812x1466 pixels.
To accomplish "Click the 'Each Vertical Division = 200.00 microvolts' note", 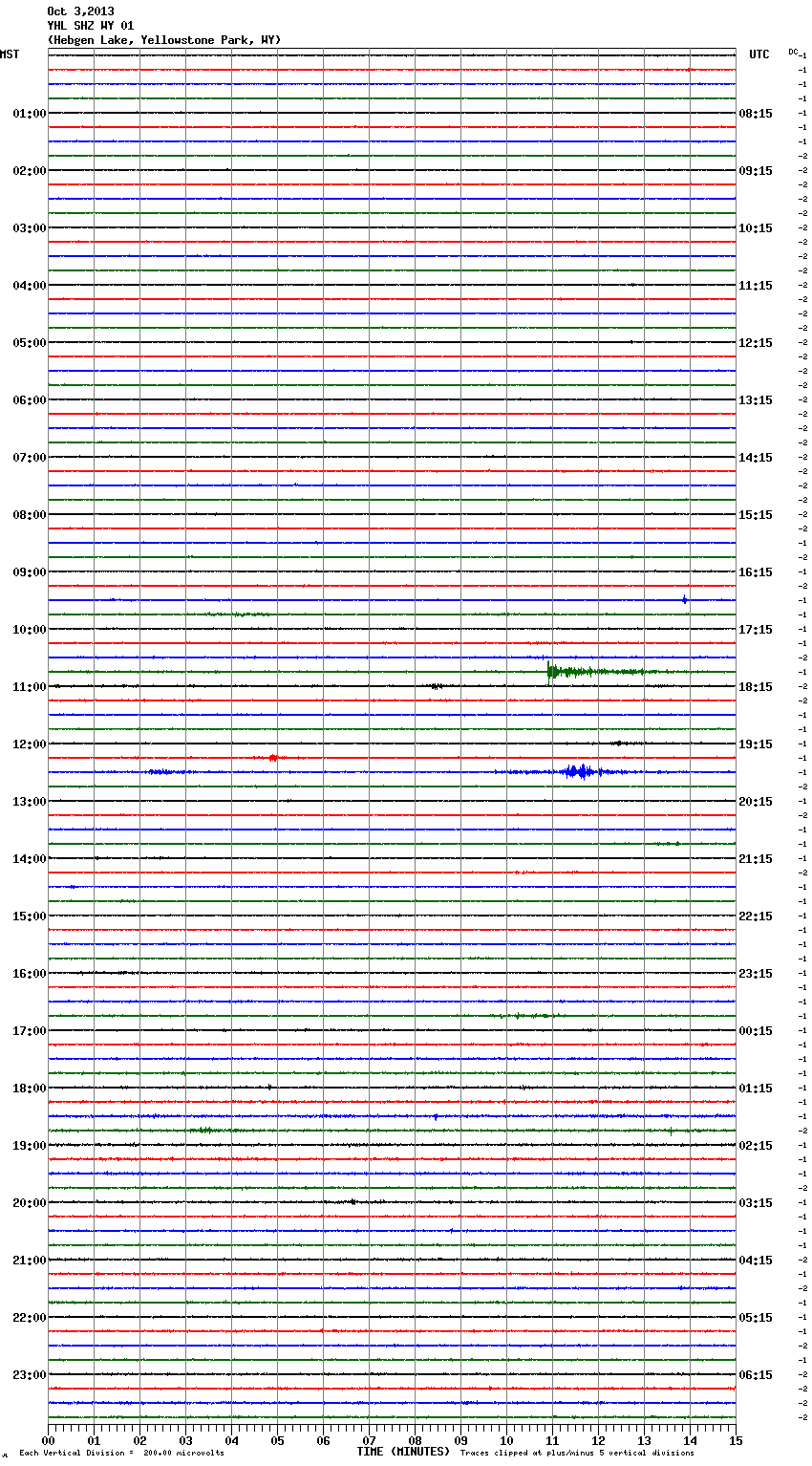I will click(x=121, y=1454).
